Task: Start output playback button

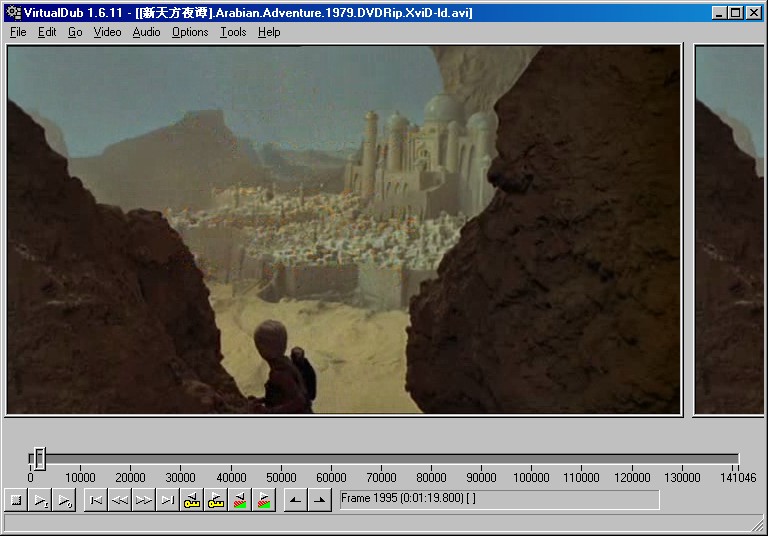Action: click(64, 500)
